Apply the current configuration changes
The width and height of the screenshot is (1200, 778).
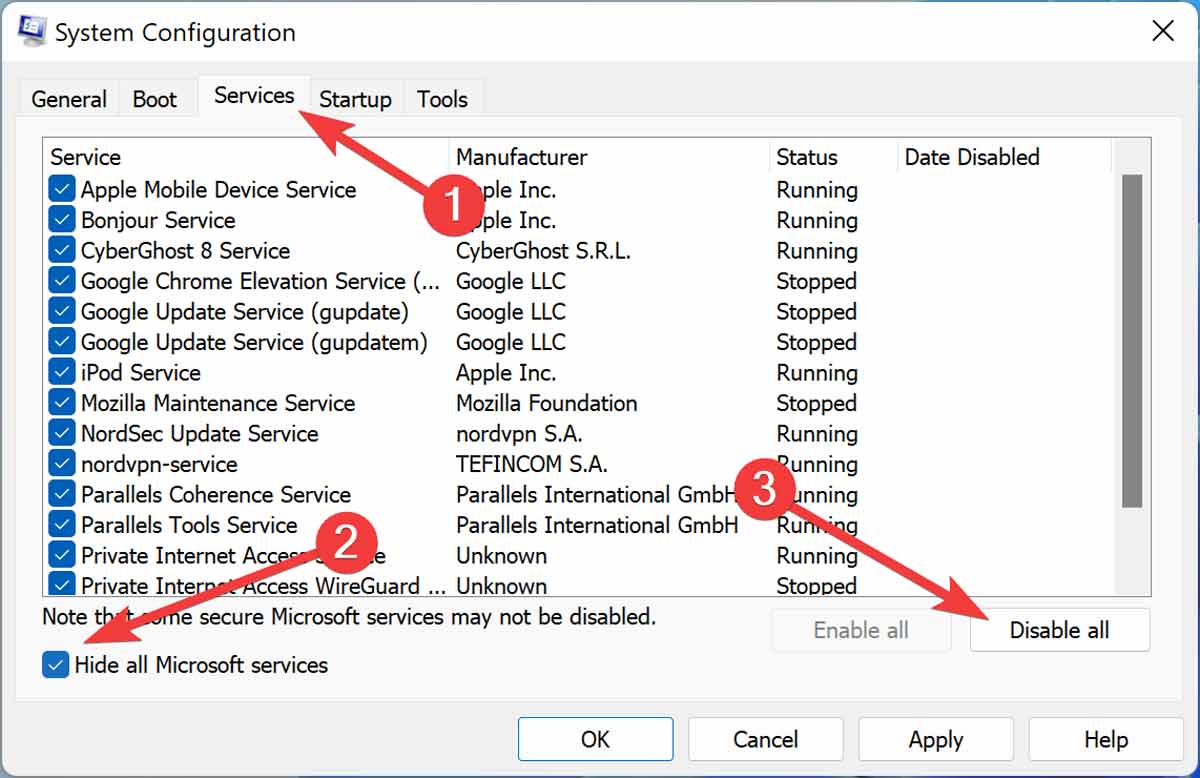pyautogui.click(x=935, y=739)
